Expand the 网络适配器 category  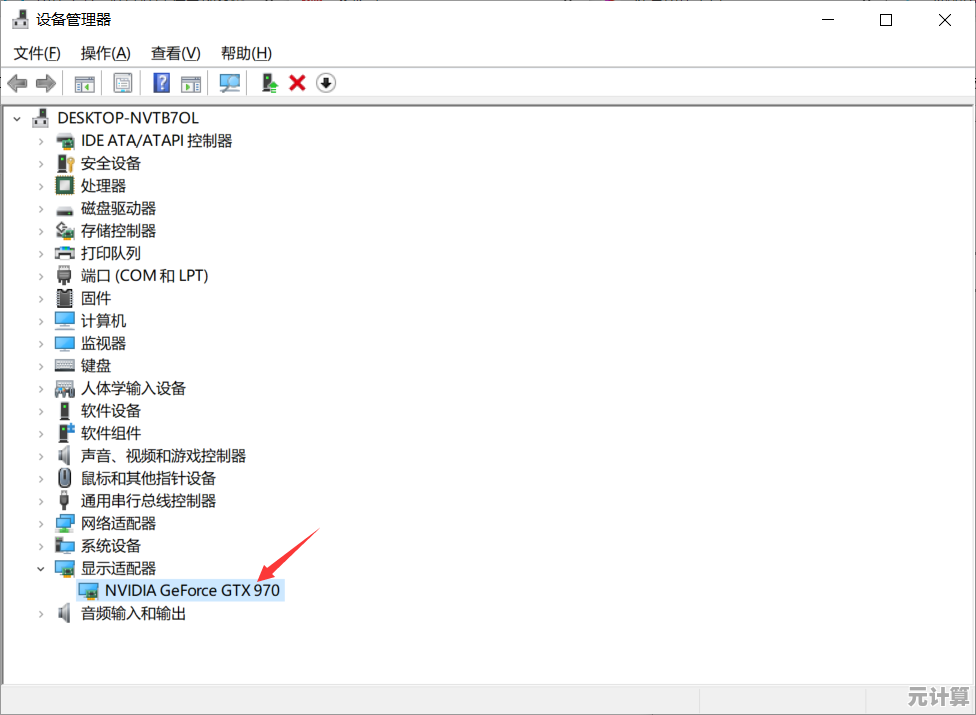41,523
